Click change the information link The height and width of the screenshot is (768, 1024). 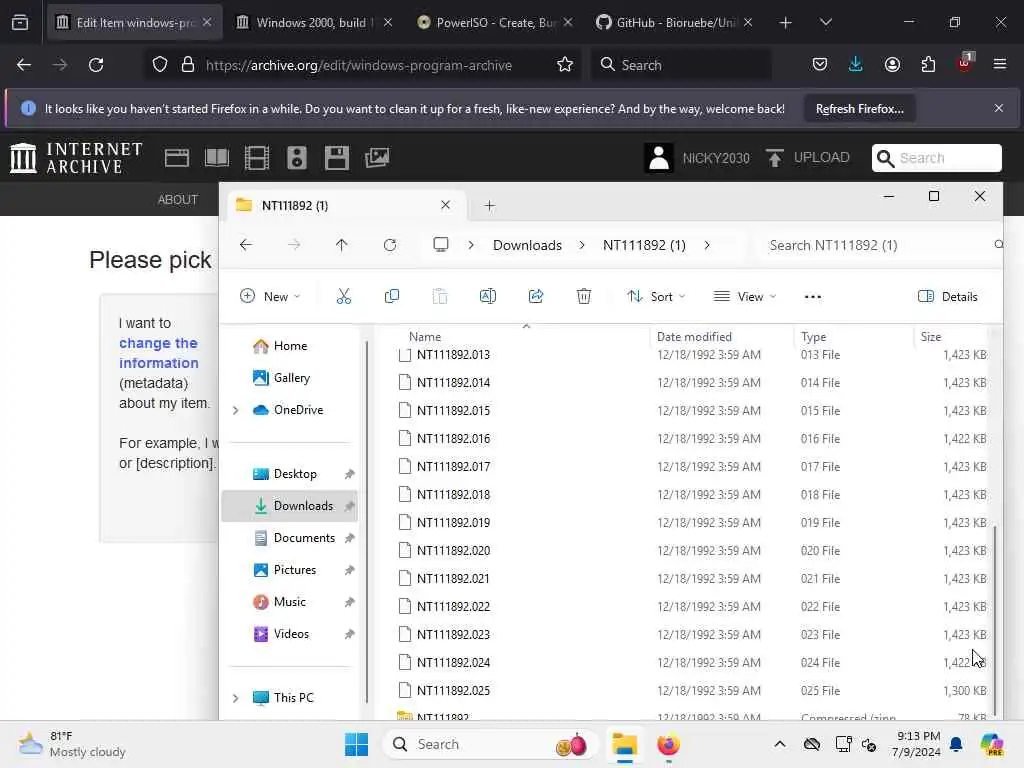point(159,353)
